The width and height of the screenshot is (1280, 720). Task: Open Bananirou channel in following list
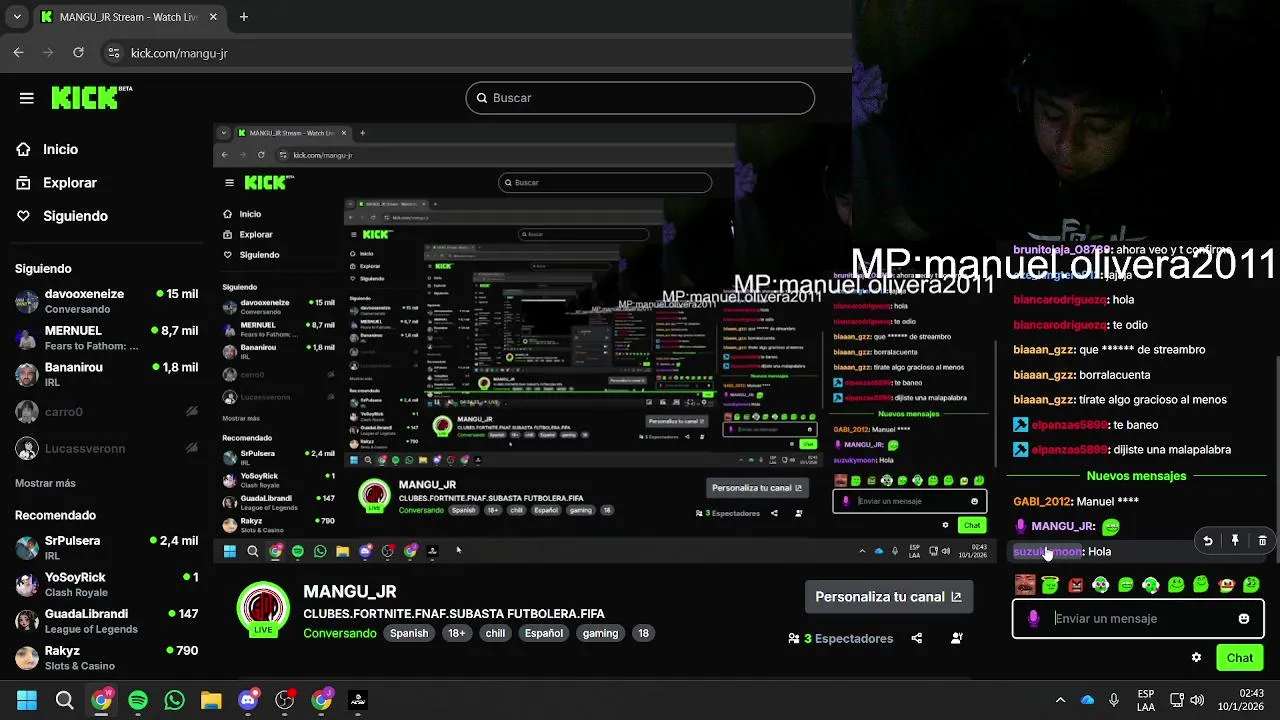tap(106, 374)
